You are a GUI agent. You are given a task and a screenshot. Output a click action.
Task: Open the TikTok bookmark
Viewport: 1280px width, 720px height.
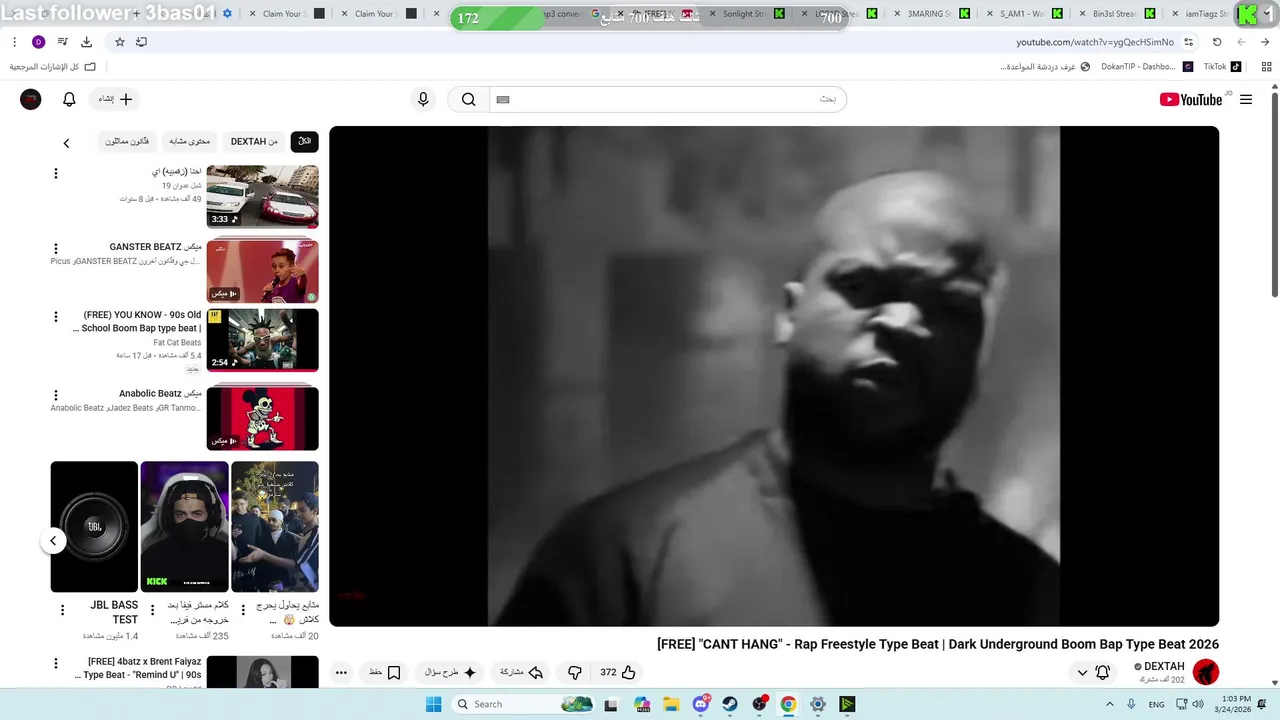coord(1222,67)
